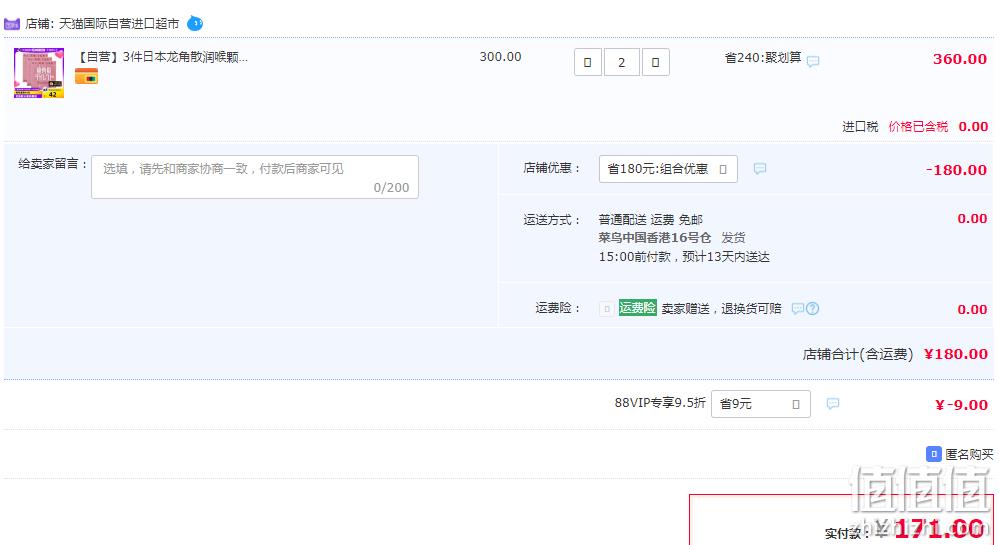Click the 店铺合计(含运费) ¥180.00 text
This screenshot has width=999, height=545.
coord(895,354)
